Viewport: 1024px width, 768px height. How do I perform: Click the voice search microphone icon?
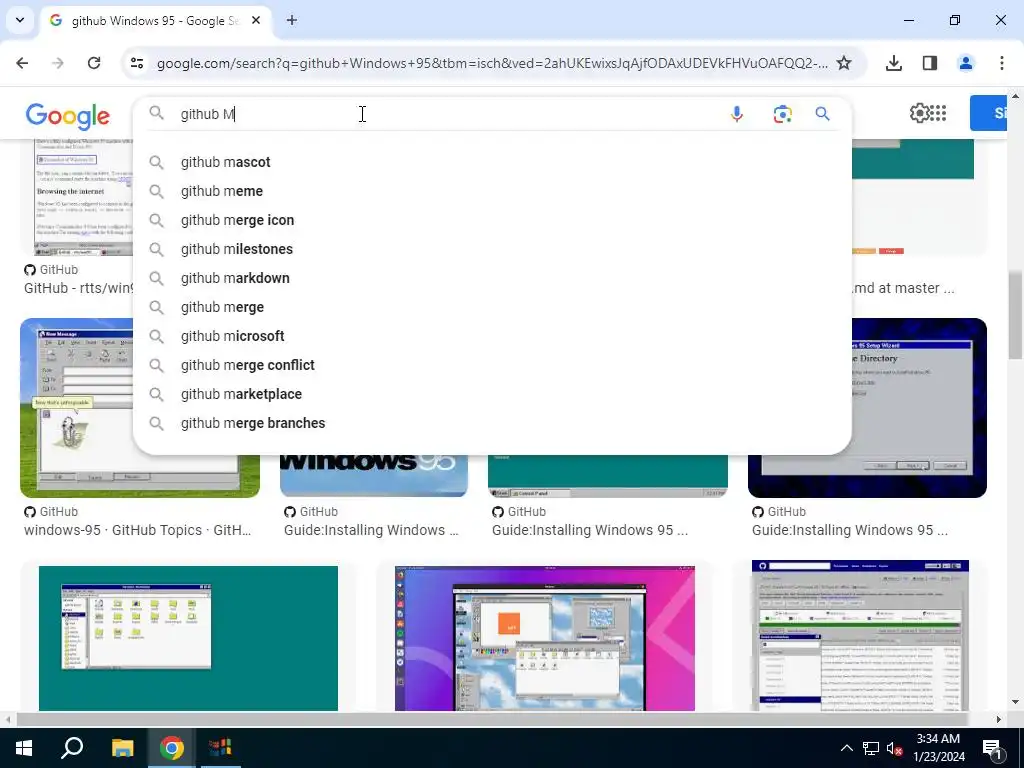point(737,114)
